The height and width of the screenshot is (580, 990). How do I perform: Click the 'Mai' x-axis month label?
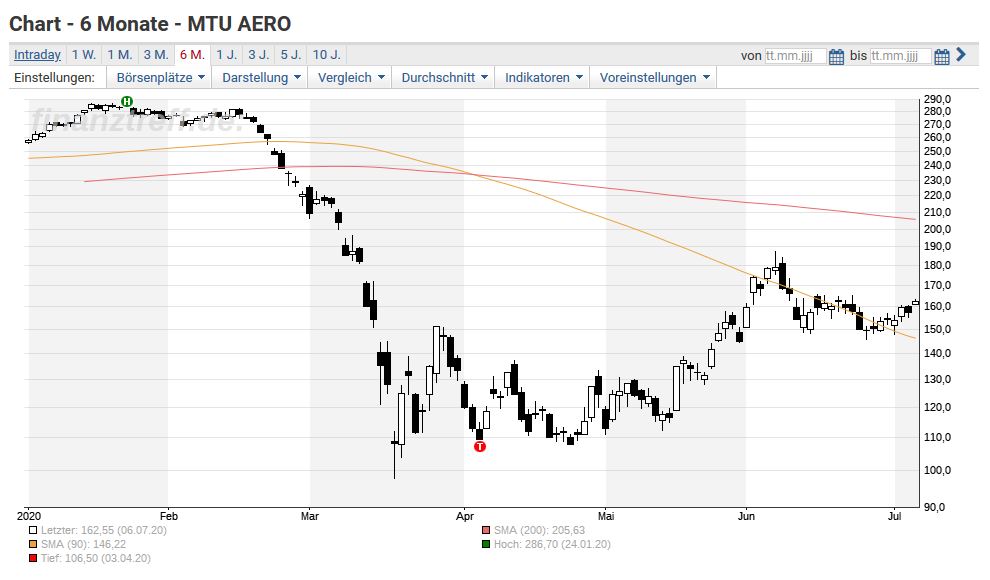pos(605,516)
